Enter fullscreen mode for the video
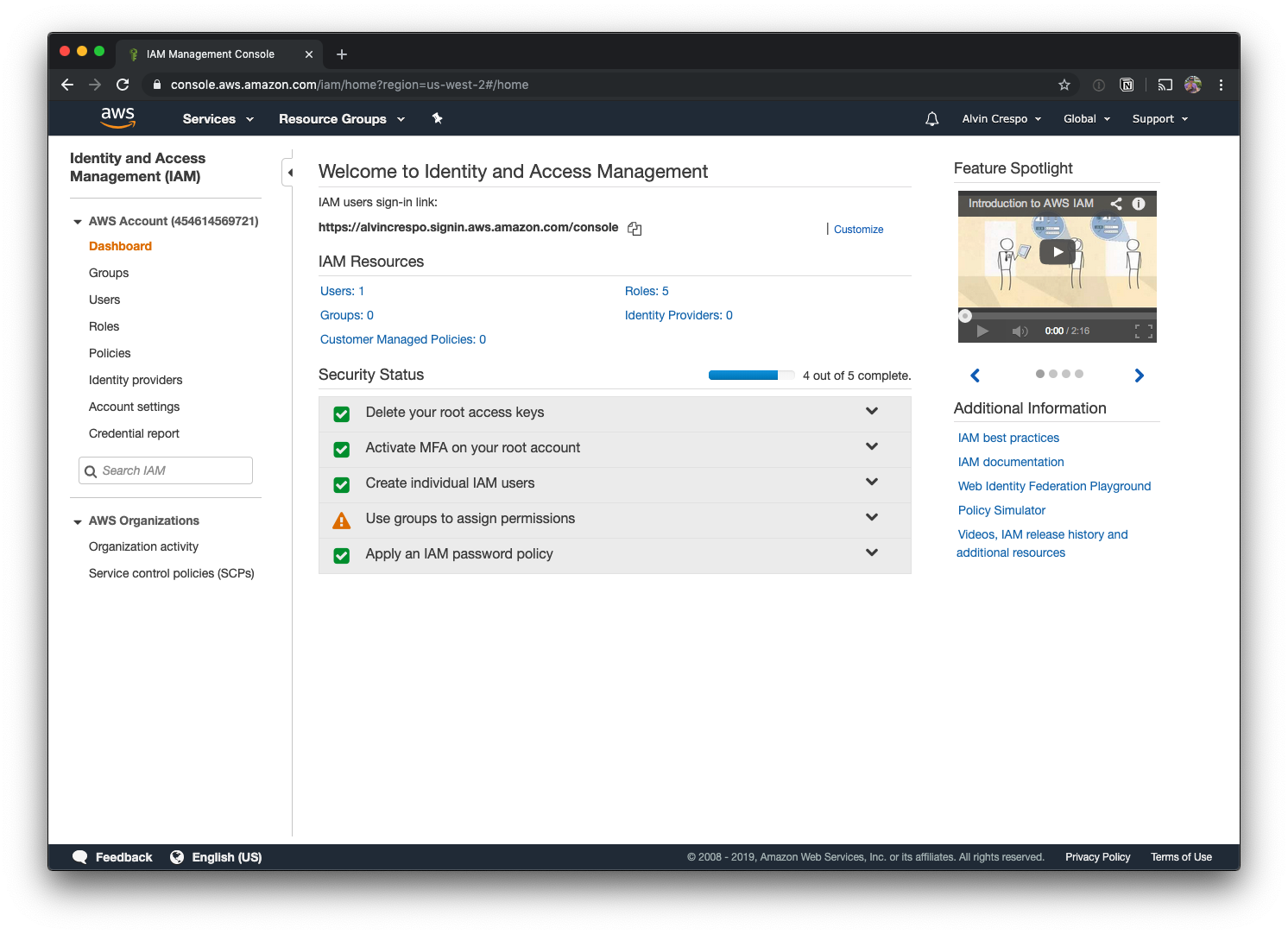The image size is (1288, 934). [x=1143, y=331]
